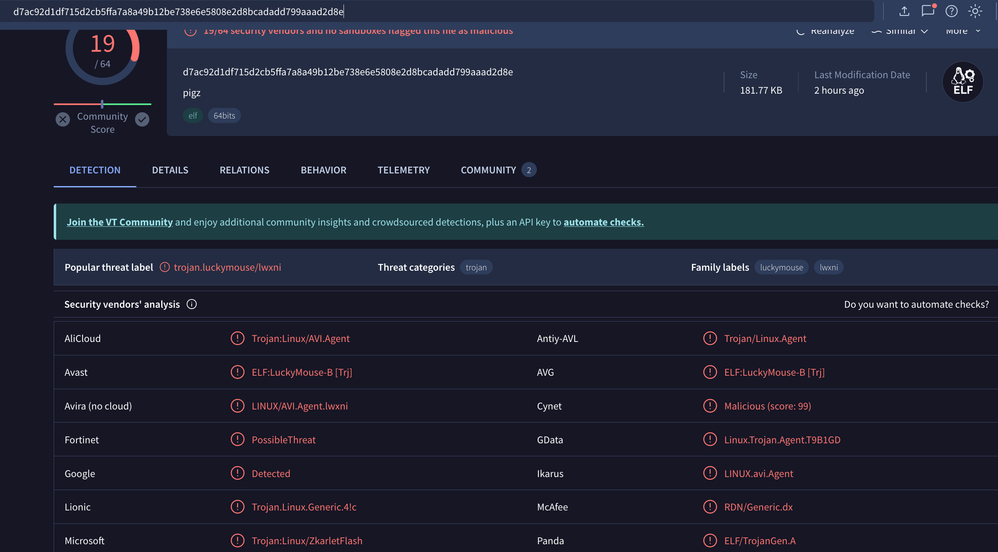Click the ELF file type icon
Image resolution: width=998 pixels, height=552 pixels.
(962, 81)
